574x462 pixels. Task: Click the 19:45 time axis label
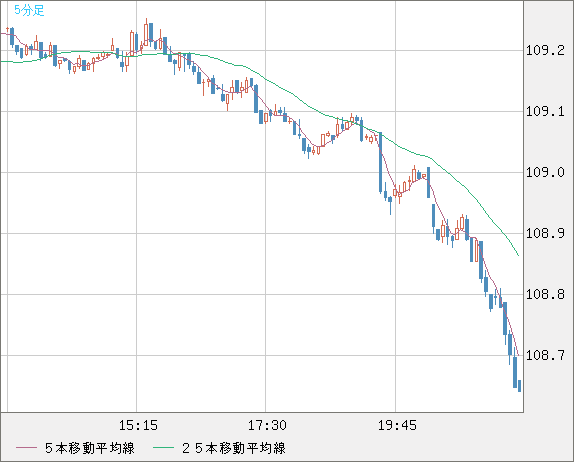[x=397, y=425]
